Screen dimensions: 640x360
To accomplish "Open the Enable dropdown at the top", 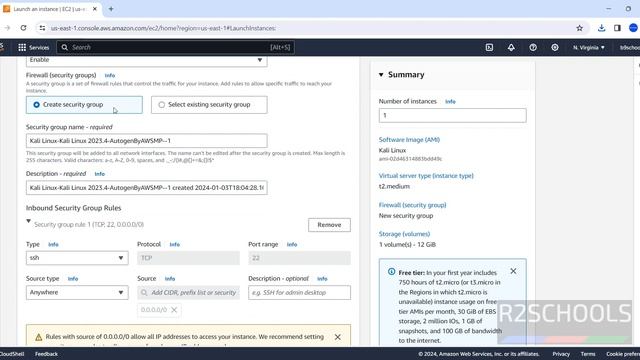I will click(147, 60).
